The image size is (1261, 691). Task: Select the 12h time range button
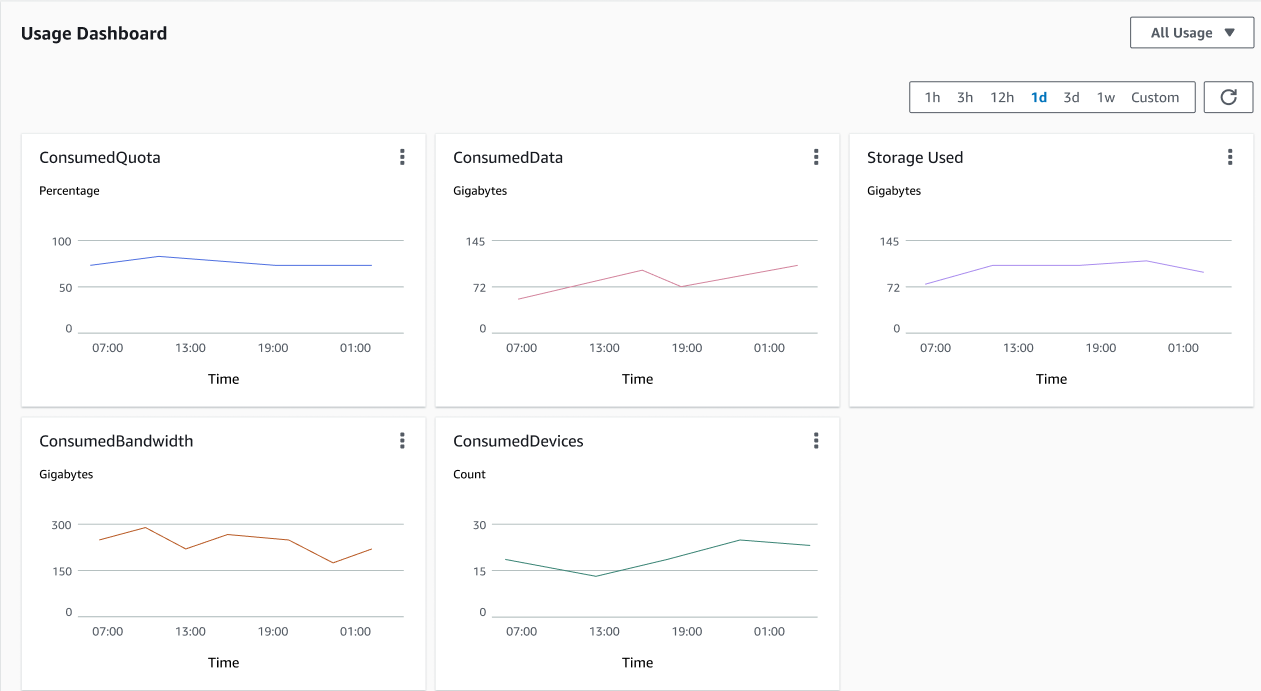(1002, 97)
